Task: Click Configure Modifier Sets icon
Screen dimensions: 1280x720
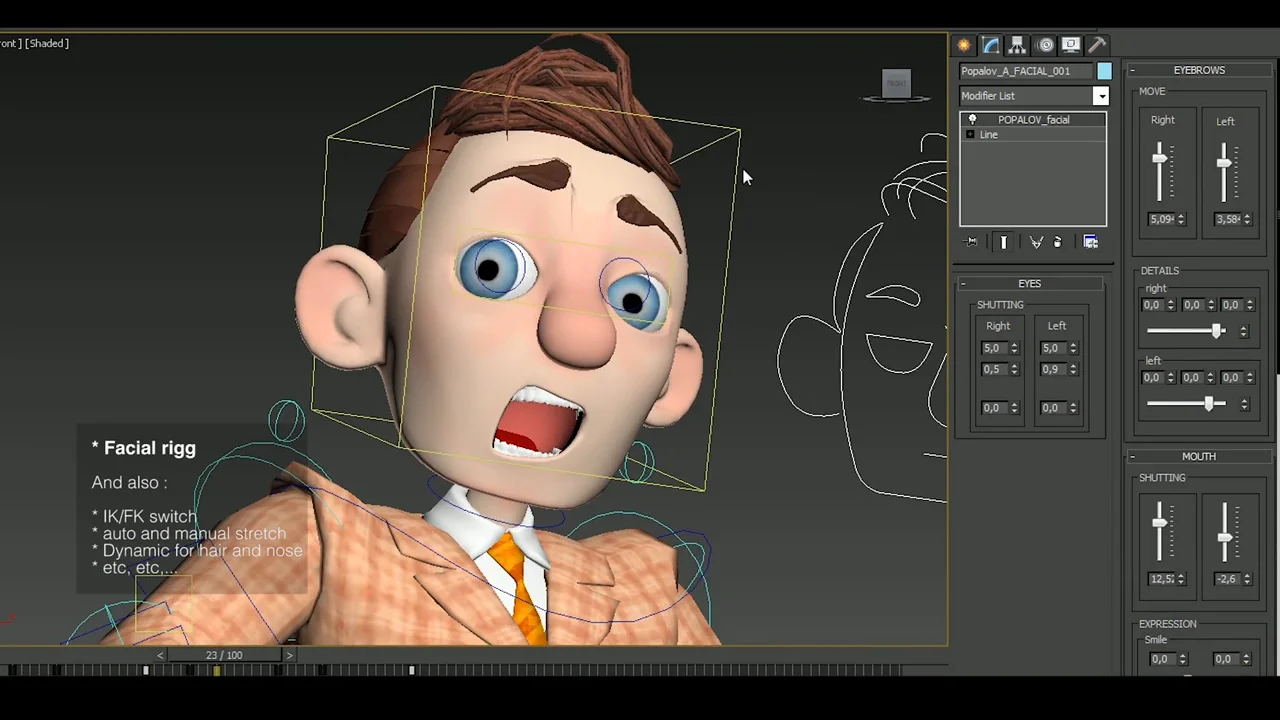Action: 1091,242
